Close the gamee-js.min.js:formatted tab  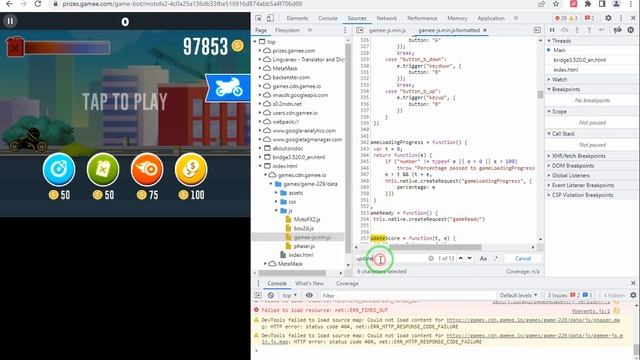[485, 30]
